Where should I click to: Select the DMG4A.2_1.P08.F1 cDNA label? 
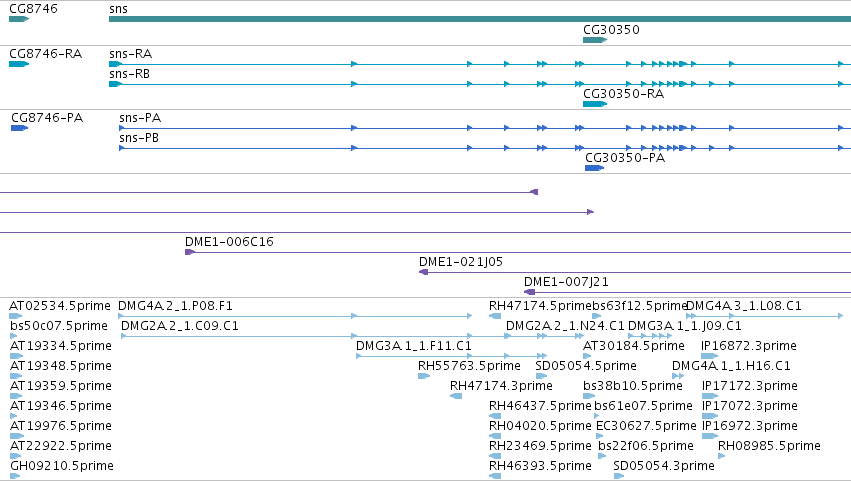(175, 306)
